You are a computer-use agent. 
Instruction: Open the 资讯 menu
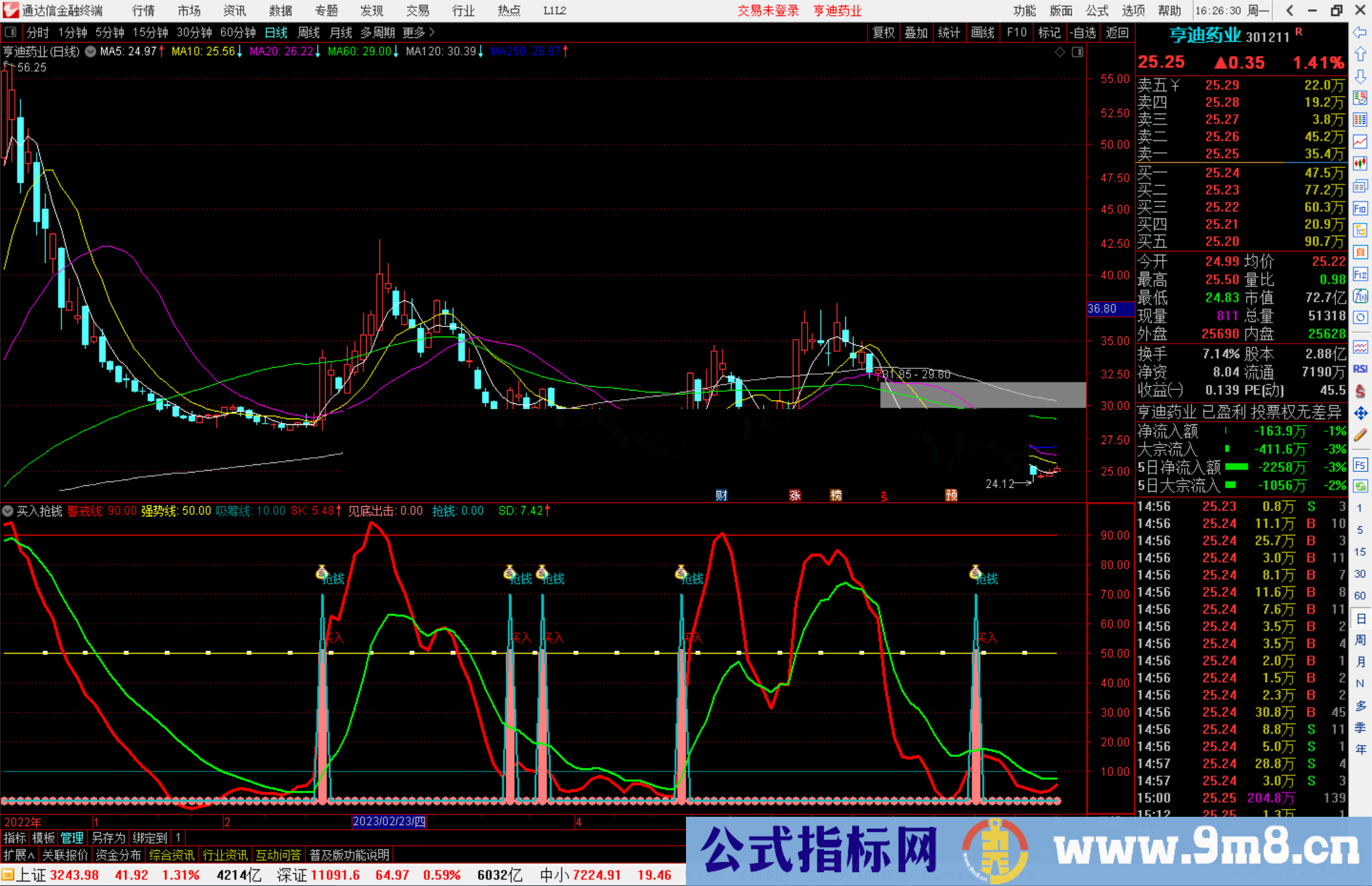pyautogui.click(x=234, y=10)
